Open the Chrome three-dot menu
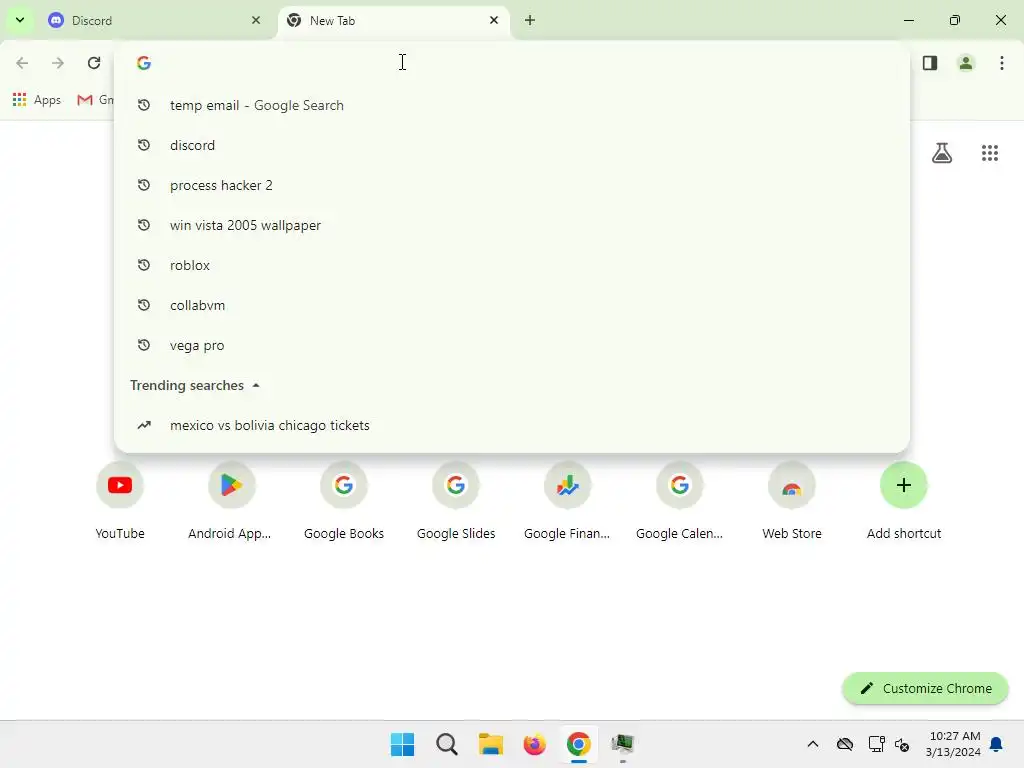 point(1002,63)
